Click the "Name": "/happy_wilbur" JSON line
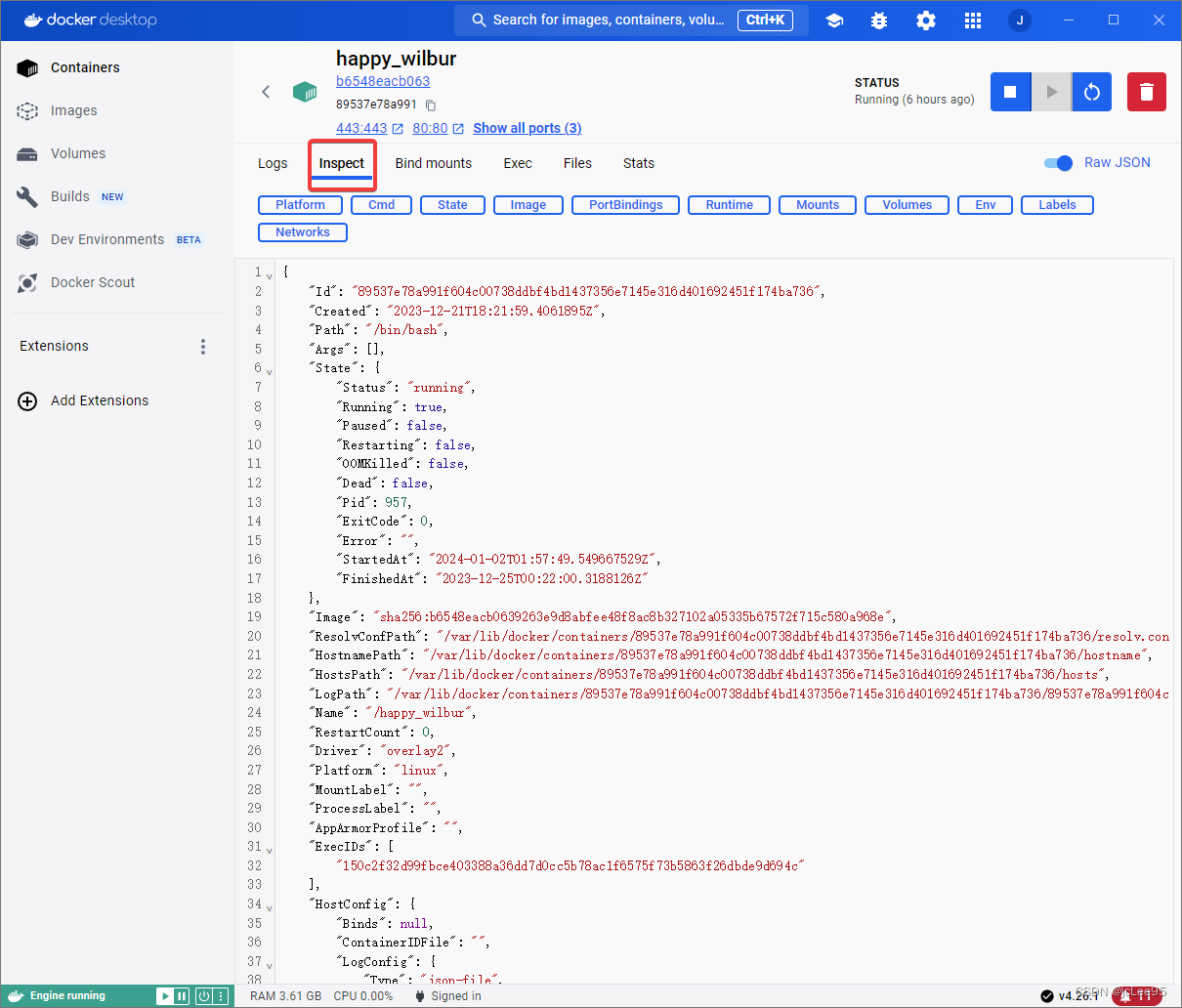 point(394,713)
